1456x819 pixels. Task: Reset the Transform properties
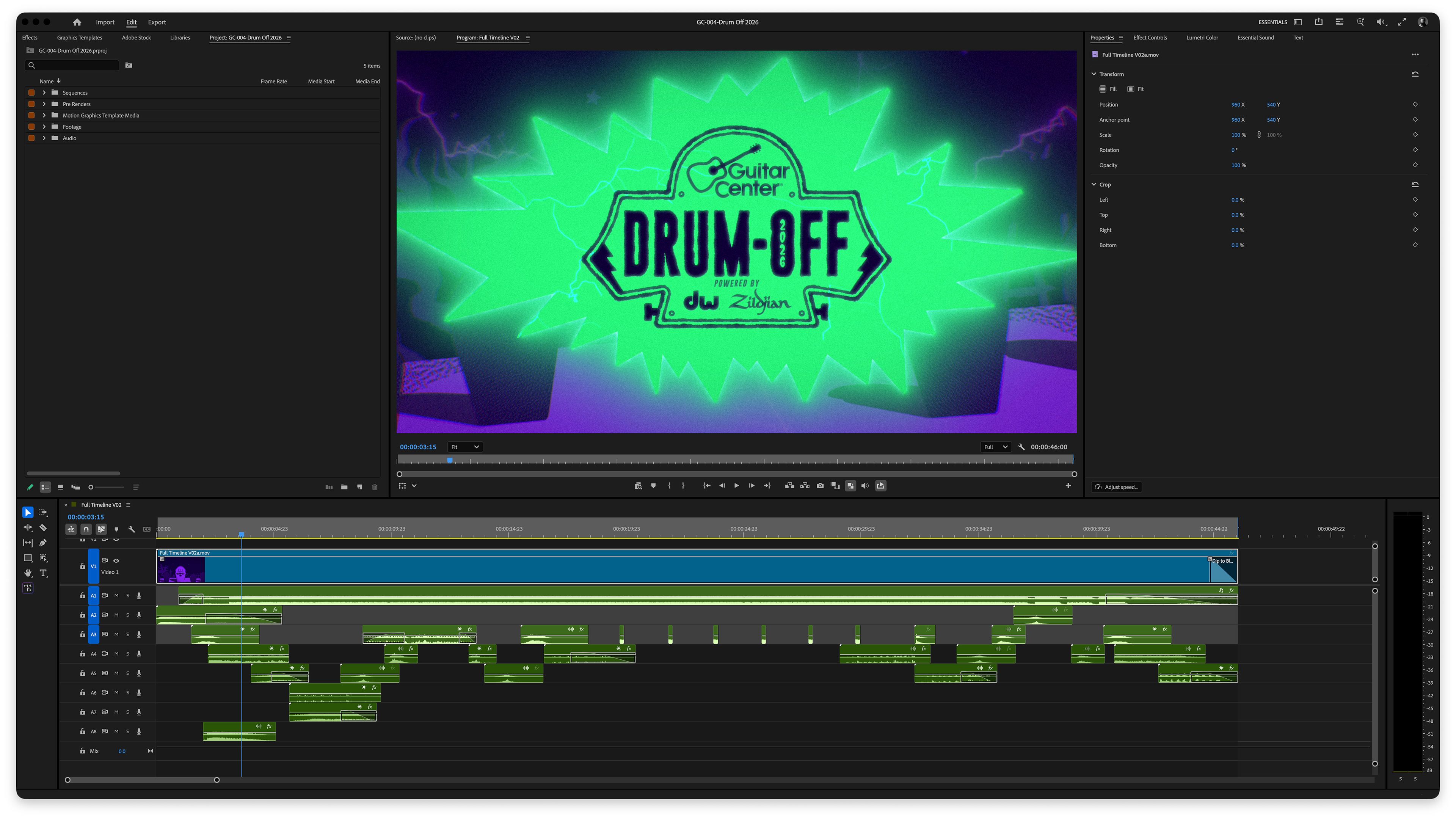[1415, 74]
